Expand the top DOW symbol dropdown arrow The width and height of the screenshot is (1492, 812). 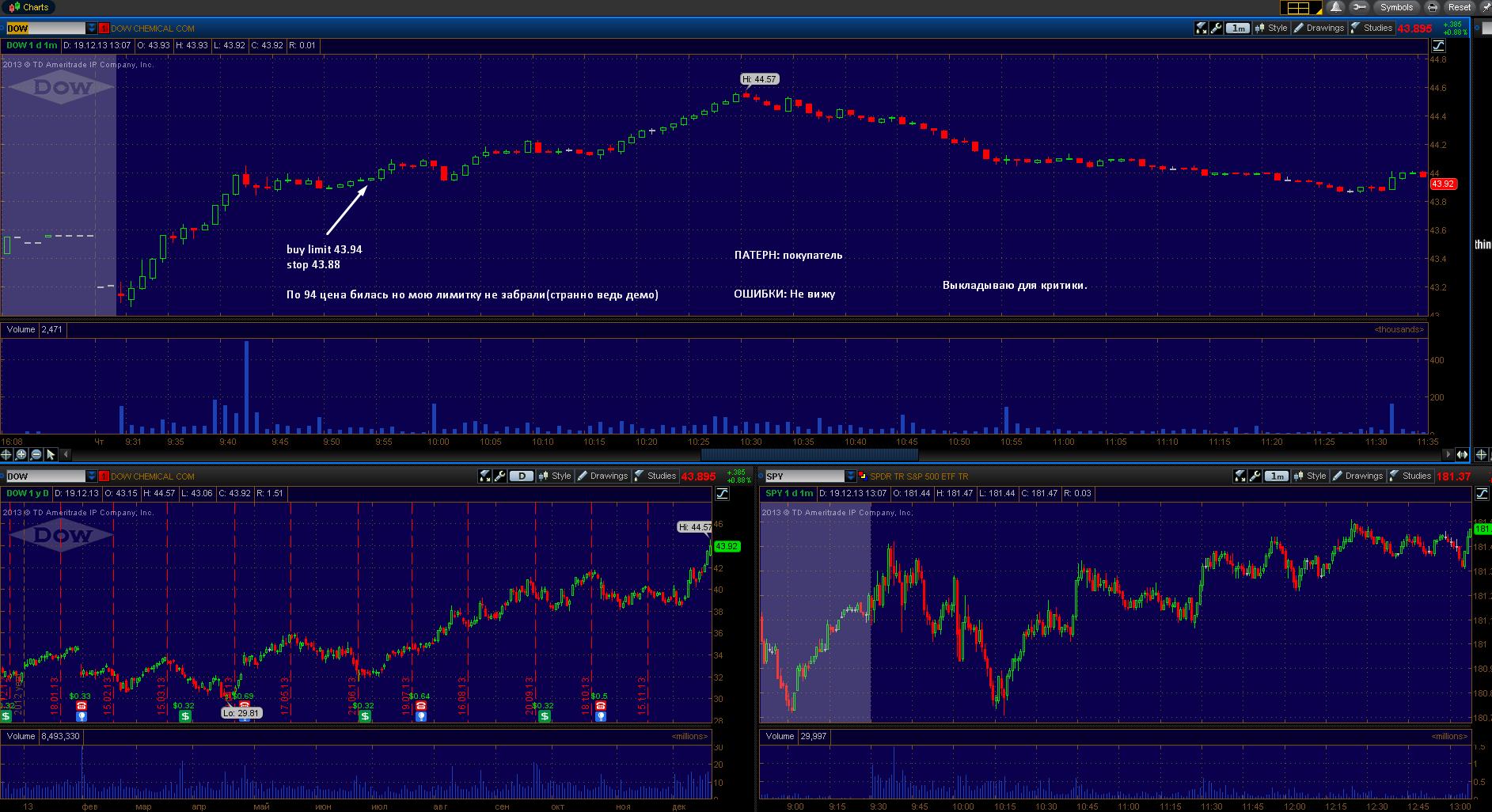pyautogui.click(x=92, y=28)
